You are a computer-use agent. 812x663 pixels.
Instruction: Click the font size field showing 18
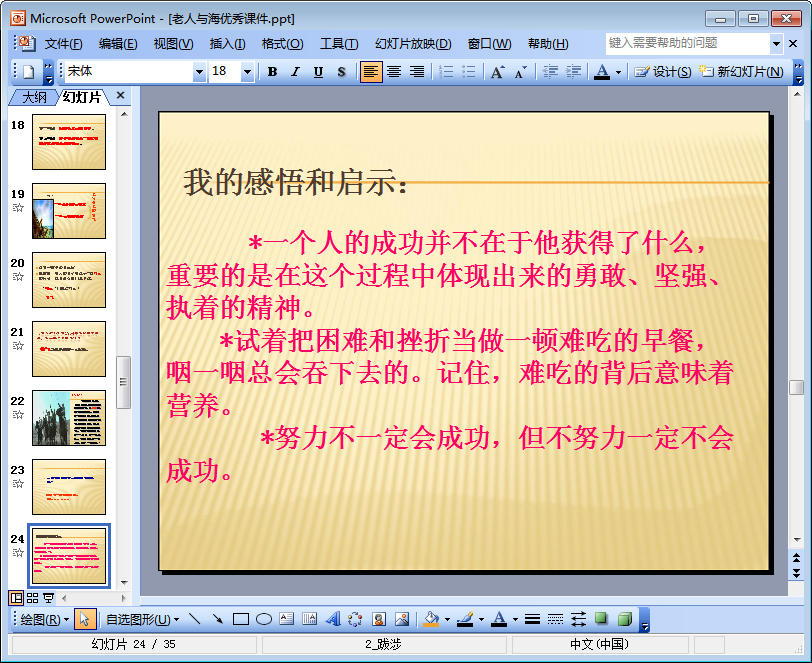click(225, 71)
